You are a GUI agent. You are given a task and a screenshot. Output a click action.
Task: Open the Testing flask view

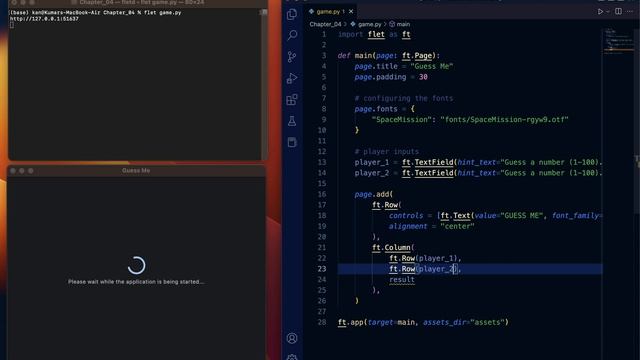coord(292,120)
